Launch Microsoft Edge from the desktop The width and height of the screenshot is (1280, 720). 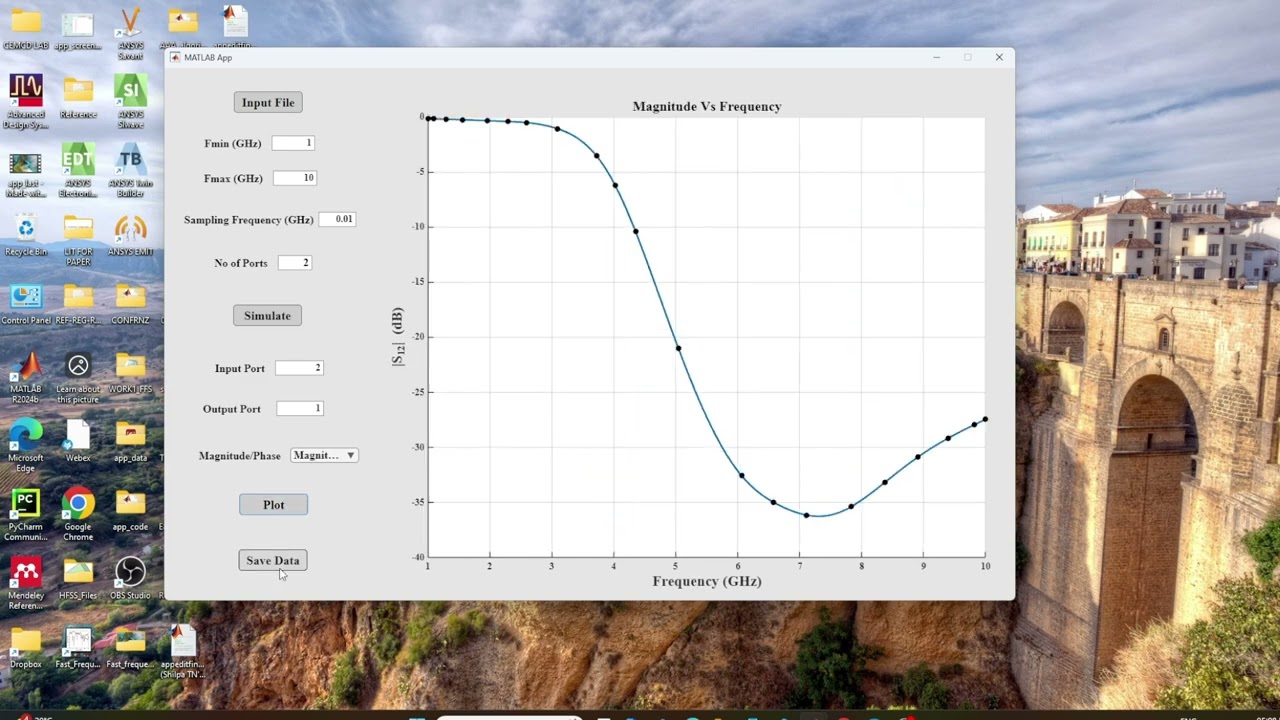coord(26,445)
